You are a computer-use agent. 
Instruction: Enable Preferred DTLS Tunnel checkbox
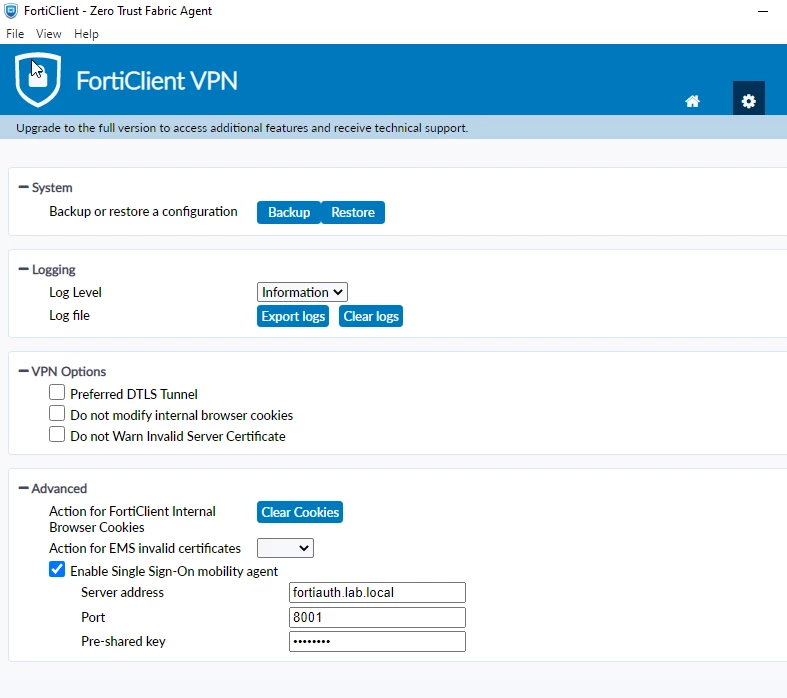[x=57, y=392]
